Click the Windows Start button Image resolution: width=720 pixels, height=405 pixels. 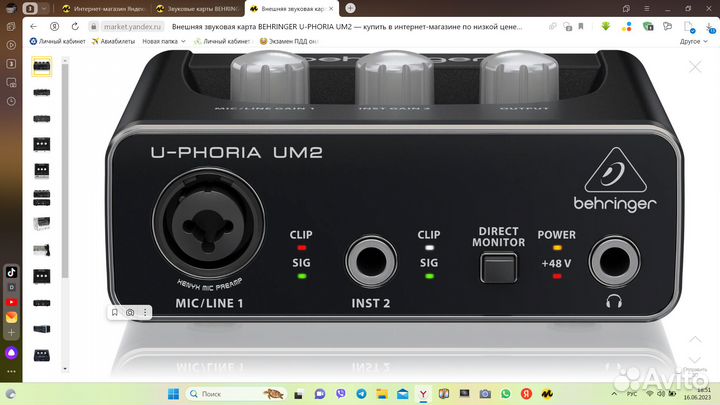173,394
